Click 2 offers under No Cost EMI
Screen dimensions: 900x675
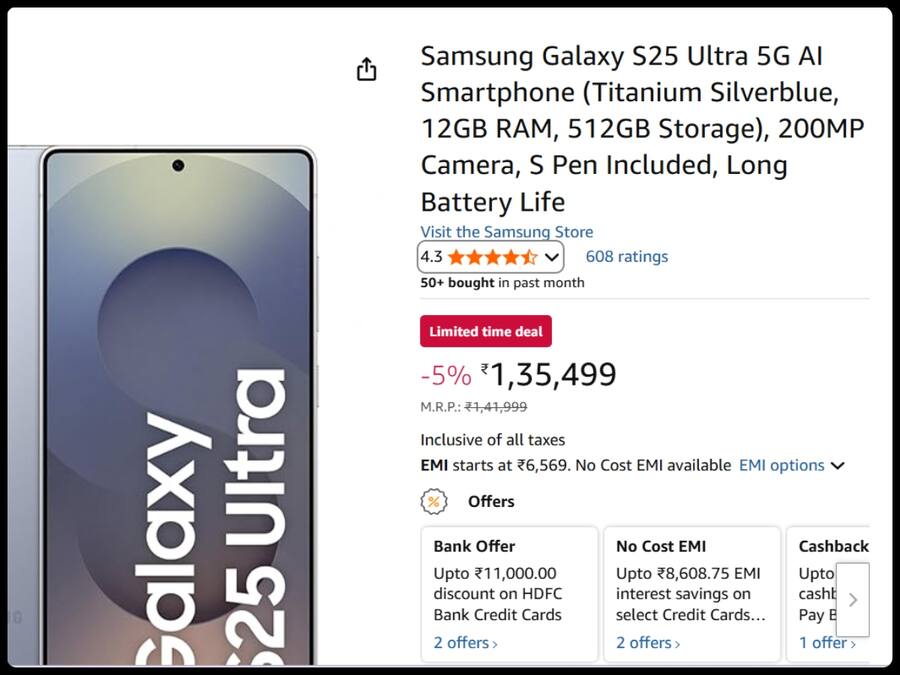click(x=647, y=643)
